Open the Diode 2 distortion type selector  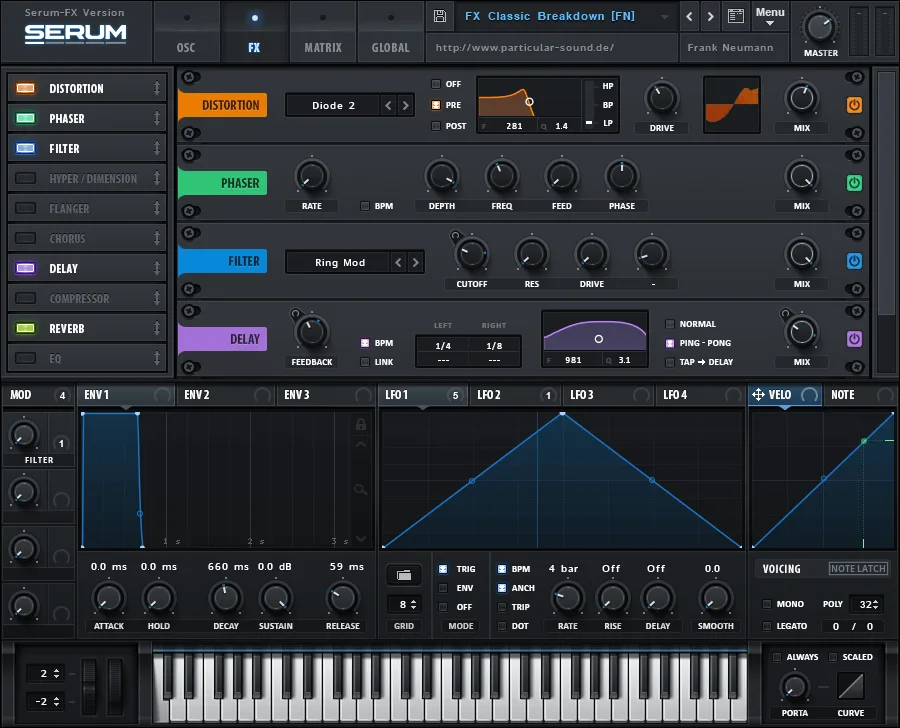pyautogui.click(x=334, y=105)
